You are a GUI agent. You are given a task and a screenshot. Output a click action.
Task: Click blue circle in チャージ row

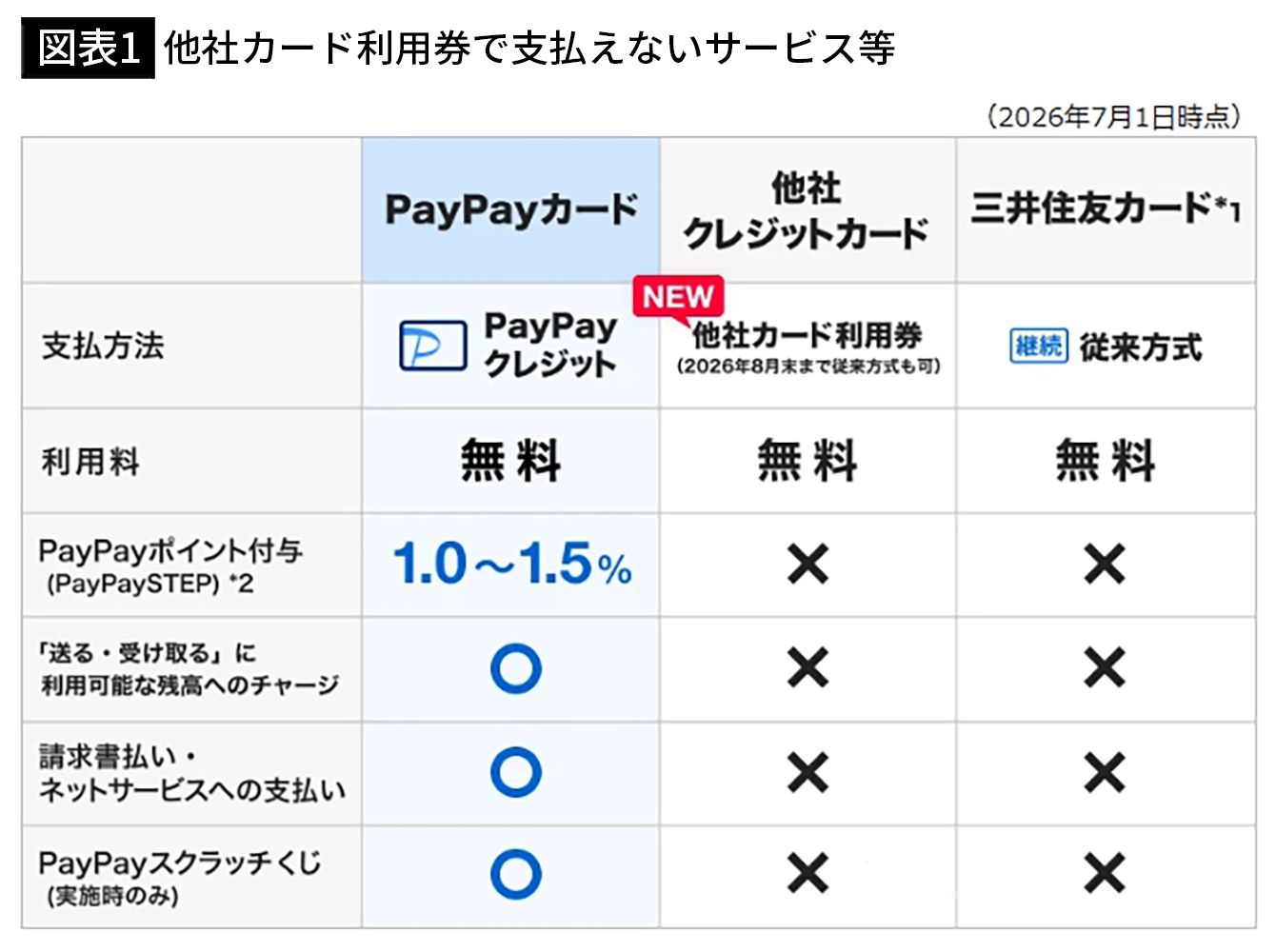click(516, 668)
